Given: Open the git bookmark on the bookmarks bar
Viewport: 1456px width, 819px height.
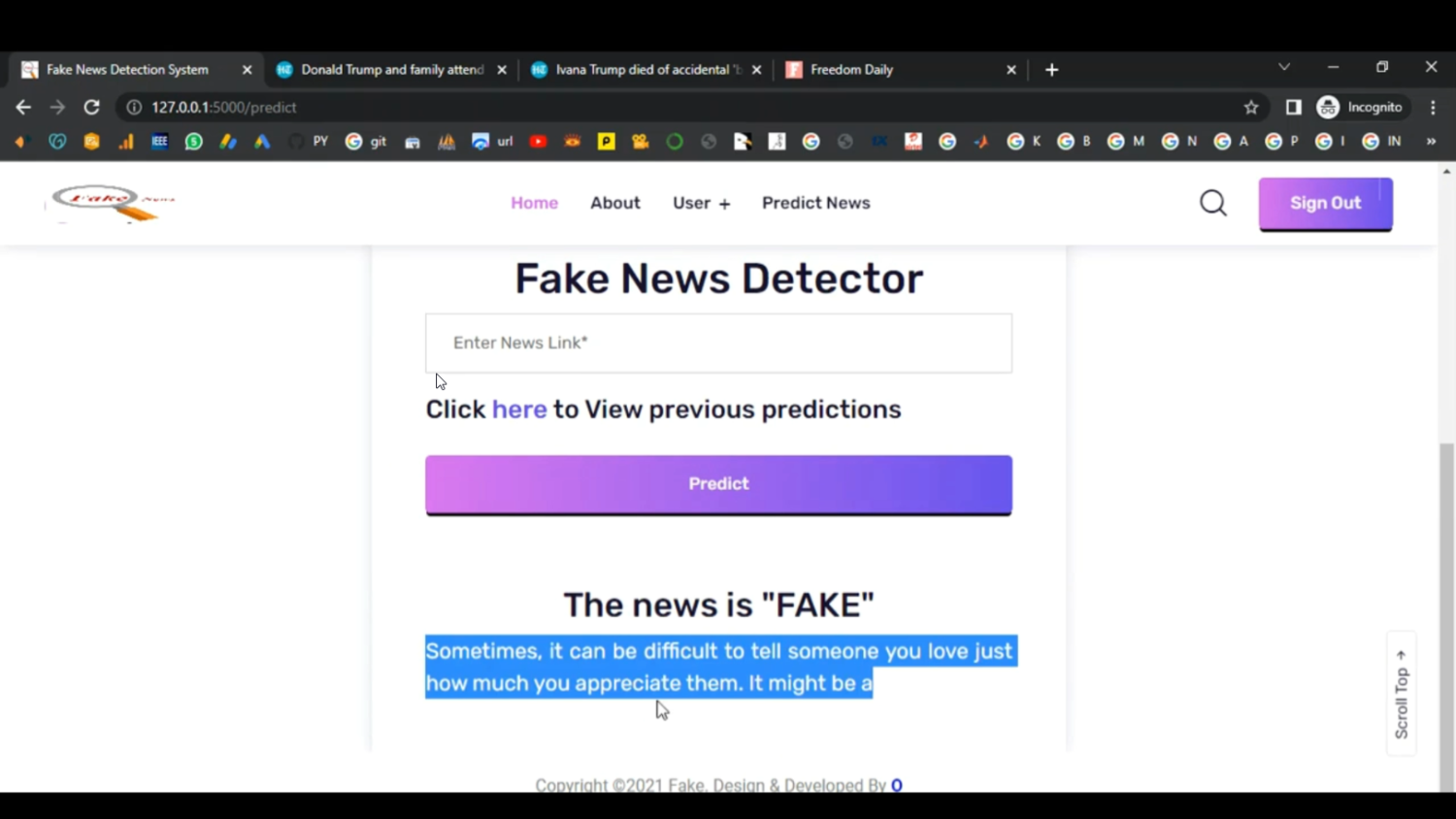Looking at the screenshot, I should (x=369, y=142).
